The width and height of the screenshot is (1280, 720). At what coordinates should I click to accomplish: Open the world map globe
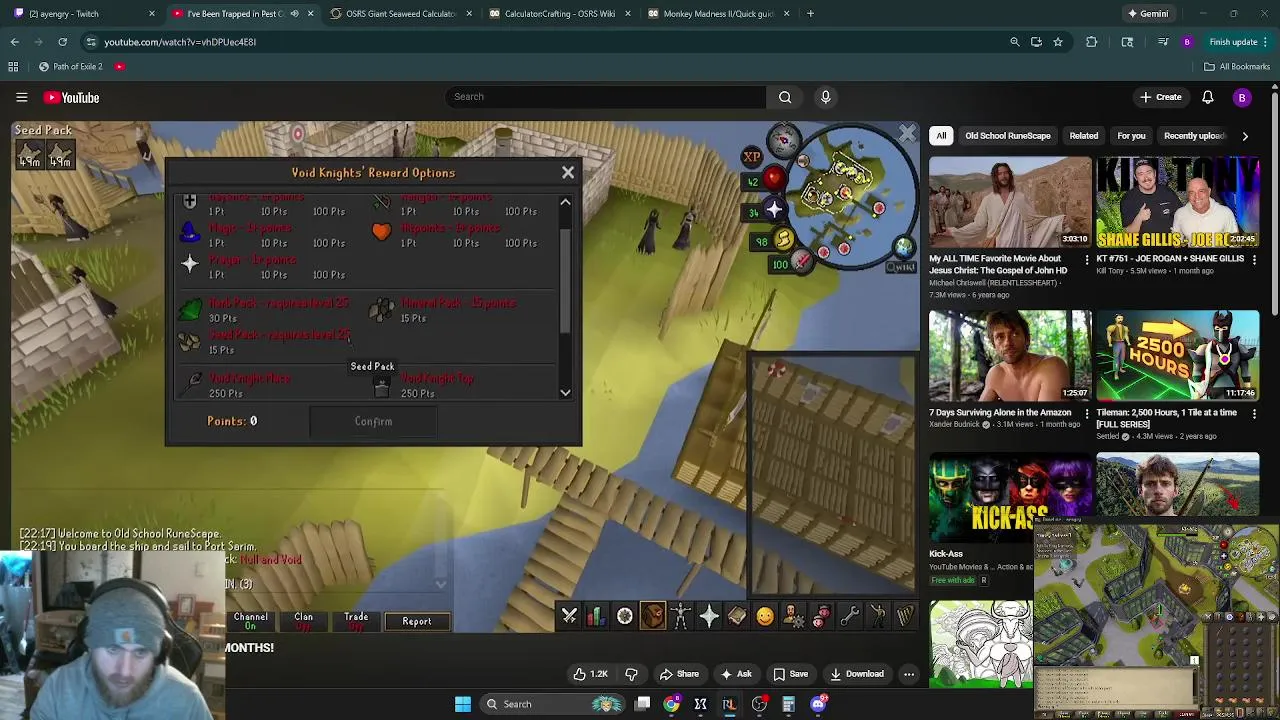[903, 247]
